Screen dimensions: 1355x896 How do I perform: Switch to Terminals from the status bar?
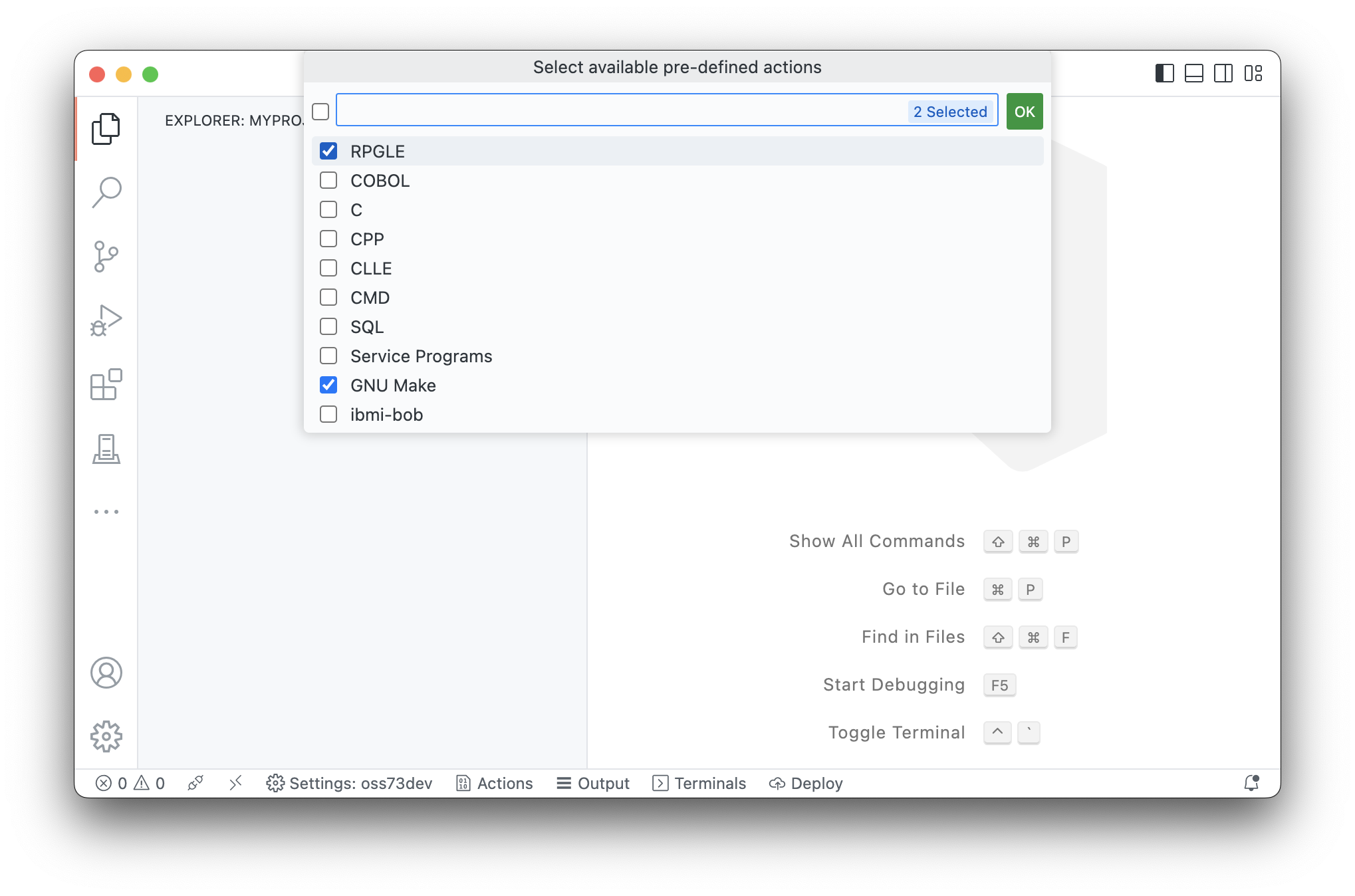coord(699,783)
